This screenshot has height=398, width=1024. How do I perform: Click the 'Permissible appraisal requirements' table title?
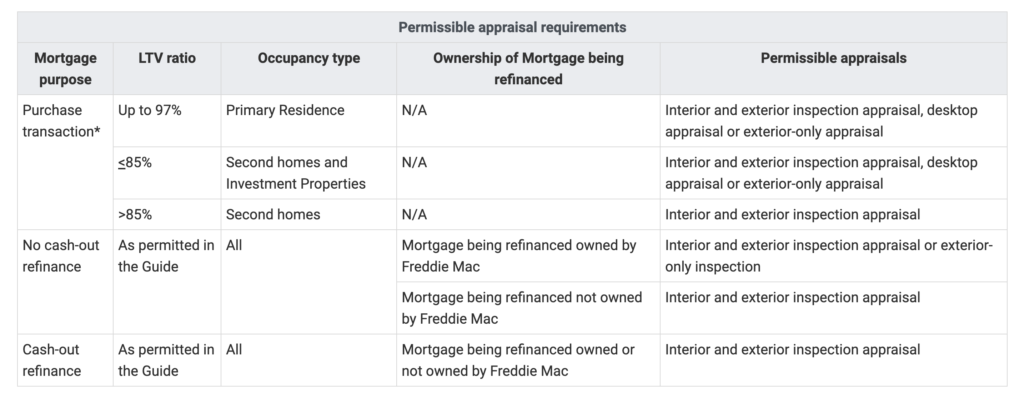[x=512, y=27]
